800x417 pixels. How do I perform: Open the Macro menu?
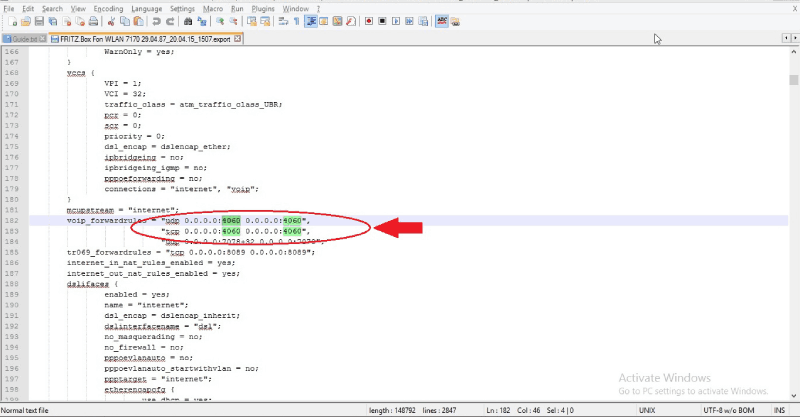(x=213, y=9)
